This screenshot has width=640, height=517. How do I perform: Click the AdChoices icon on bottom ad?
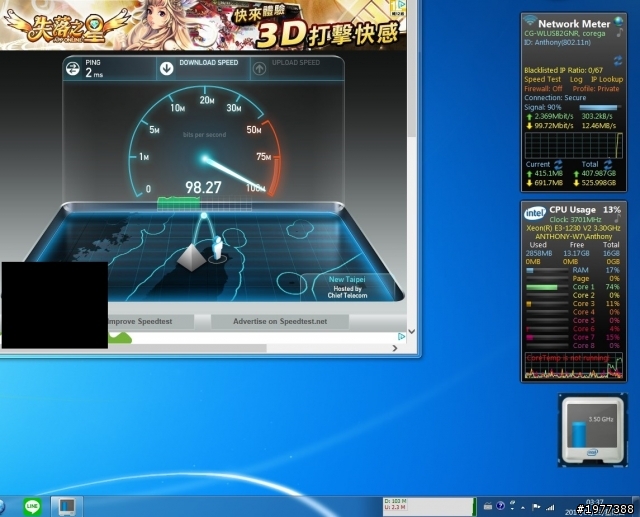[x=401, y=337]
